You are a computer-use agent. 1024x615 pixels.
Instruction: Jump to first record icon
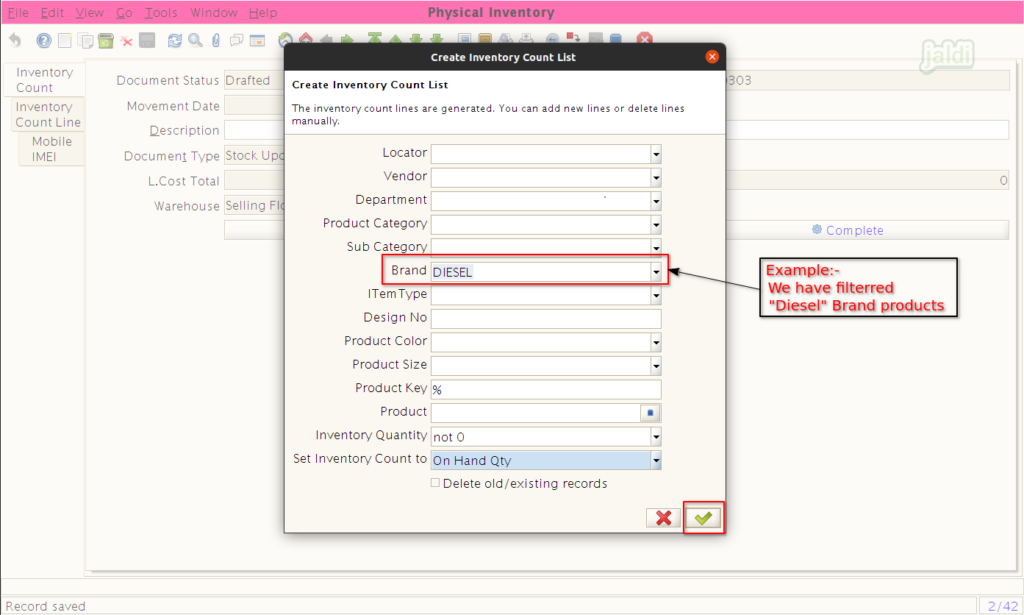pyautogui.click(x=374, y=38)
